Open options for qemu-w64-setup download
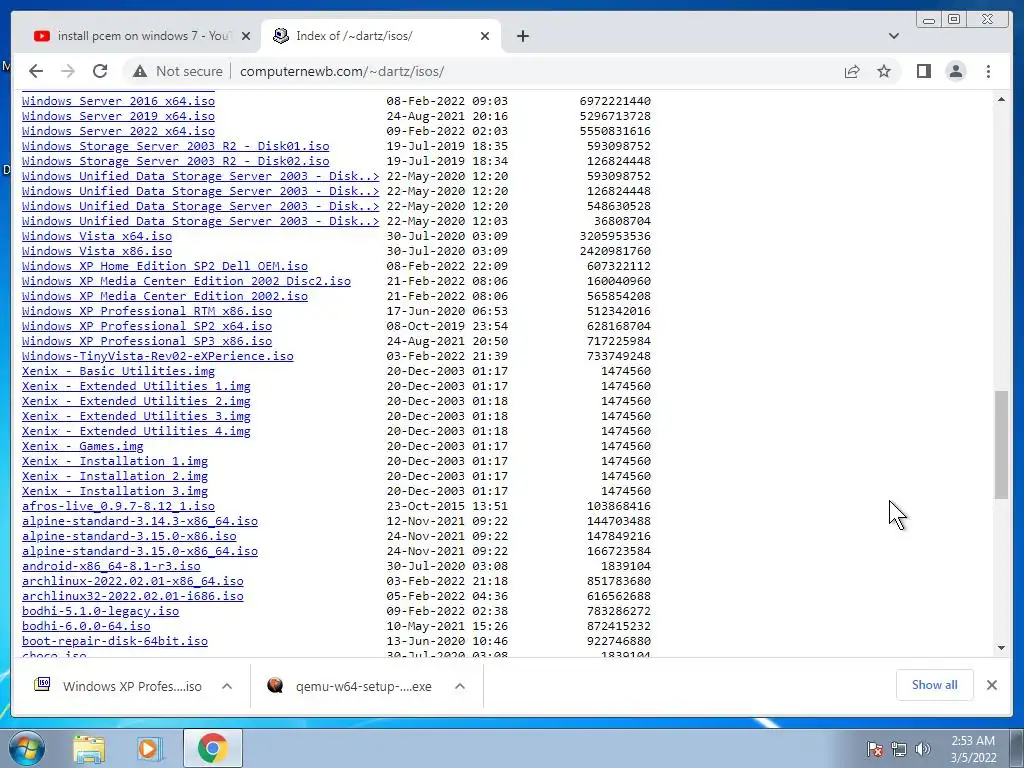 click(459, 686)
